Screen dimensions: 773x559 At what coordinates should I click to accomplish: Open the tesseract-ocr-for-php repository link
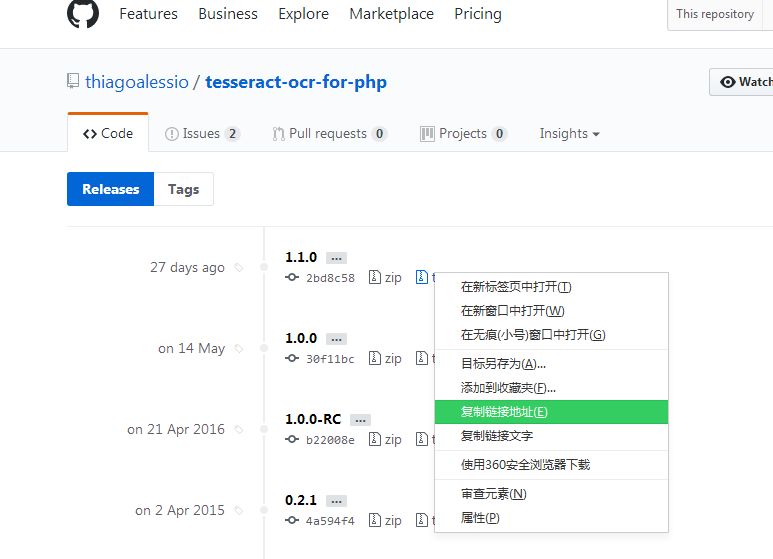(296, 82)
